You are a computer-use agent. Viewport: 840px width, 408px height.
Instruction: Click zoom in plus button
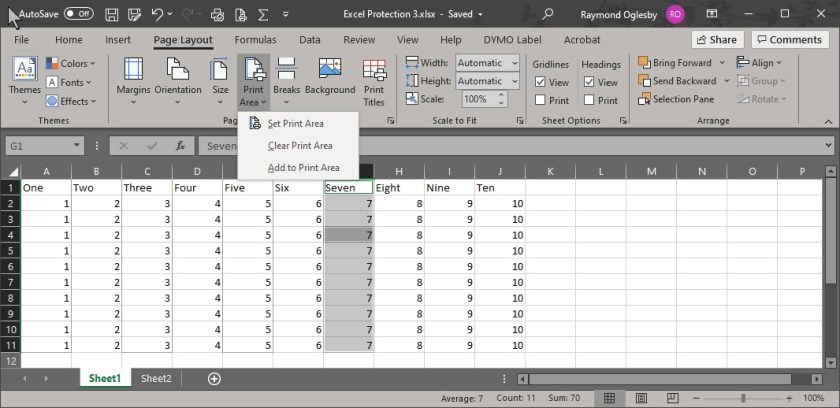[789, 398]
